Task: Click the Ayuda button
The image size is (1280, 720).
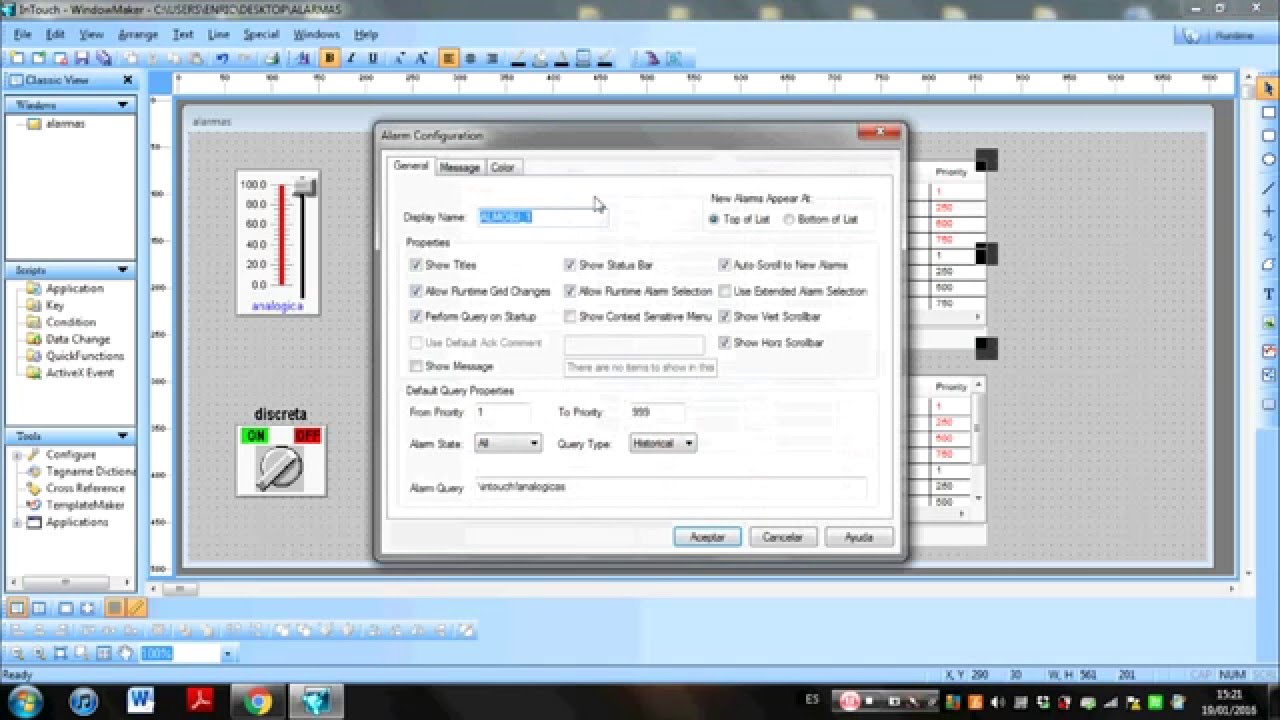Action: (859, 537)
